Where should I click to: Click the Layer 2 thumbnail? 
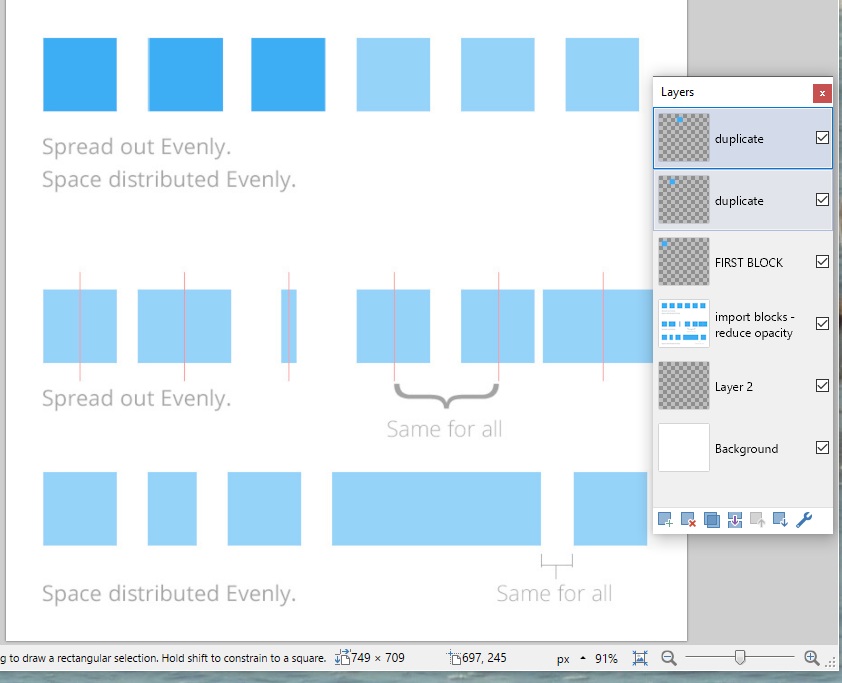click(x=684, y=386)
